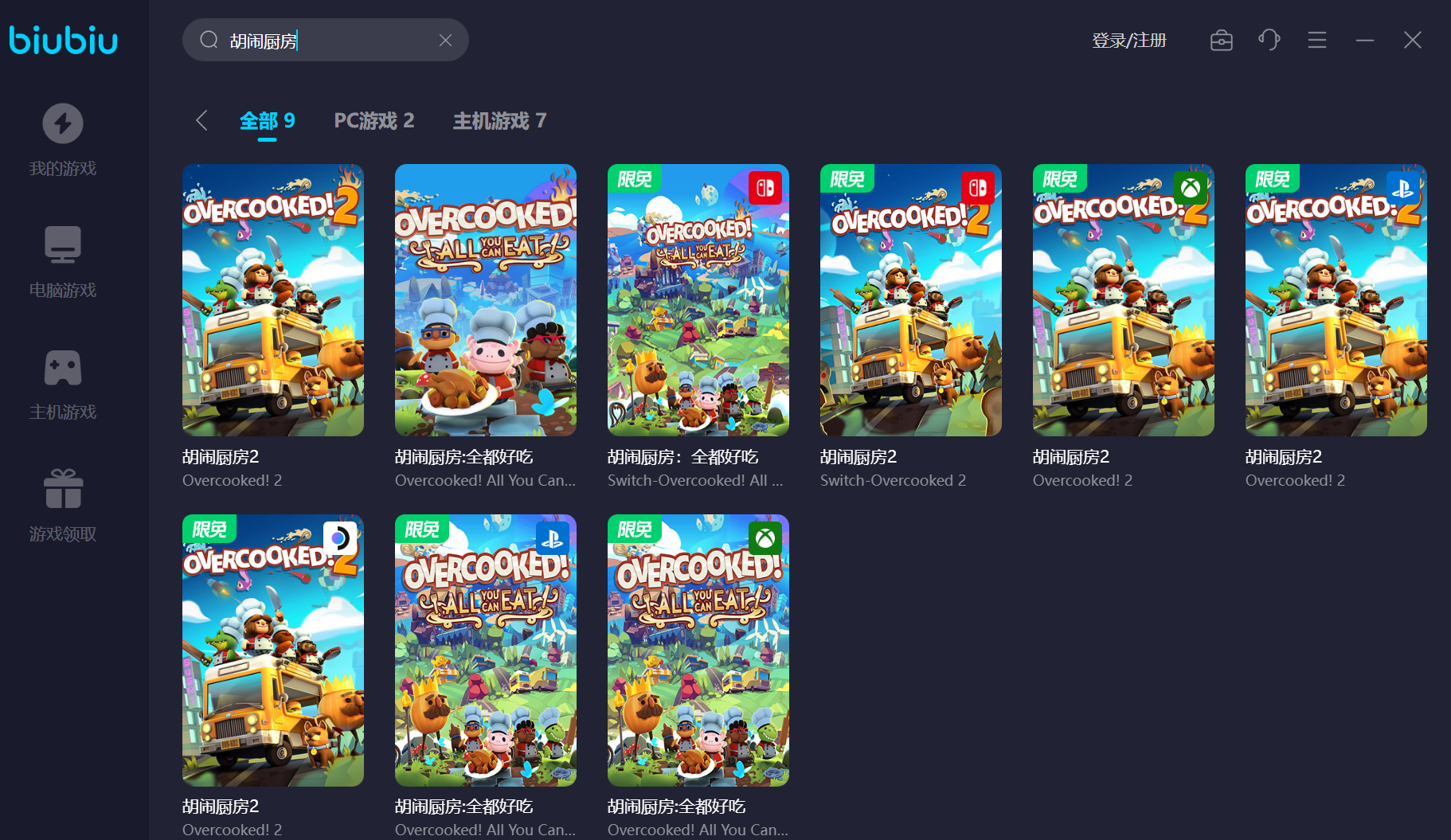Open PC 胡闹厨房:全都好吃 cover without badge
The image size is (1451, 840).
[x=485, y=300]
